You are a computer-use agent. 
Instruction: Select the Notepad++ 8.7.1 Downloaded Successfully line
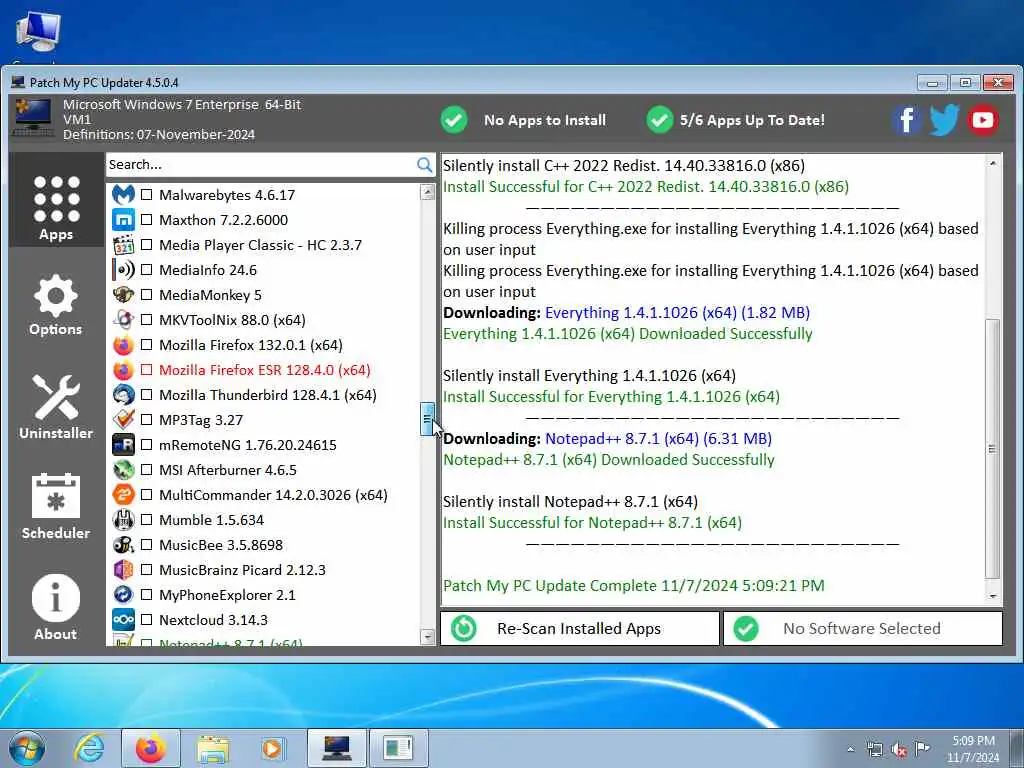point(609,460)
